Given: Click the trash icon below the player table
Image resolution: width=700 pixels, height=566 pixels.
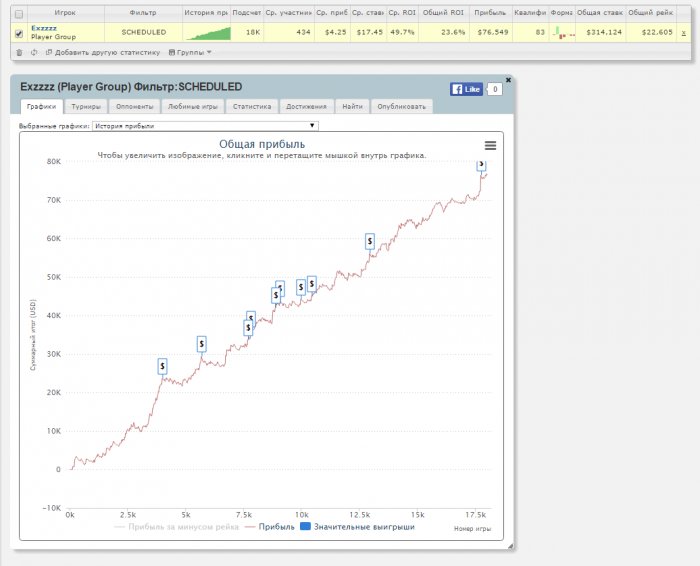Looking at the screenshot, I should tap(19, 53).
